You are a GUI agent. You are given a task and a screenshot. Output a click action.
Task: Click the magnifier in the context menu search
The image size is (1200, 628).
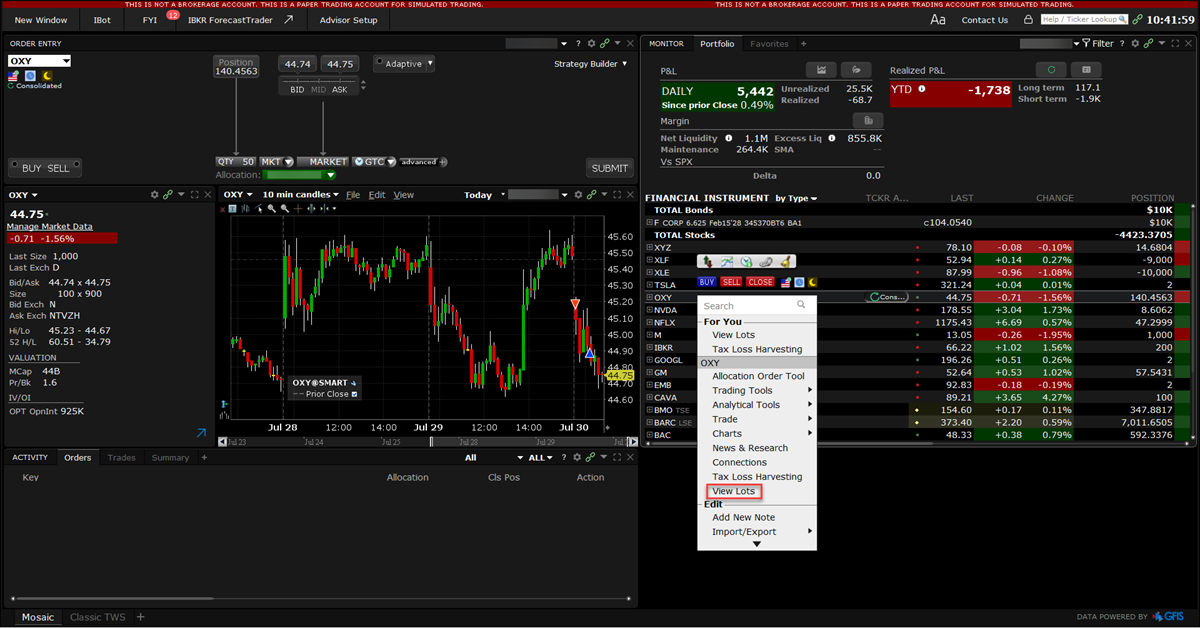pos(801,306)
